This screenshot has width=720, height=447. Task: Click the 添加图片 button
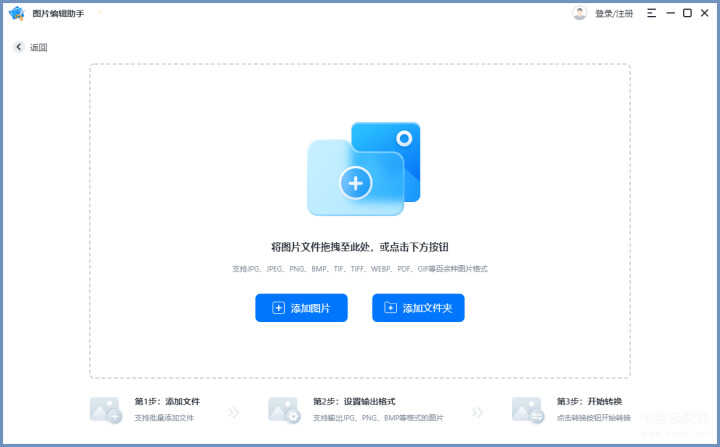[301, 308]
